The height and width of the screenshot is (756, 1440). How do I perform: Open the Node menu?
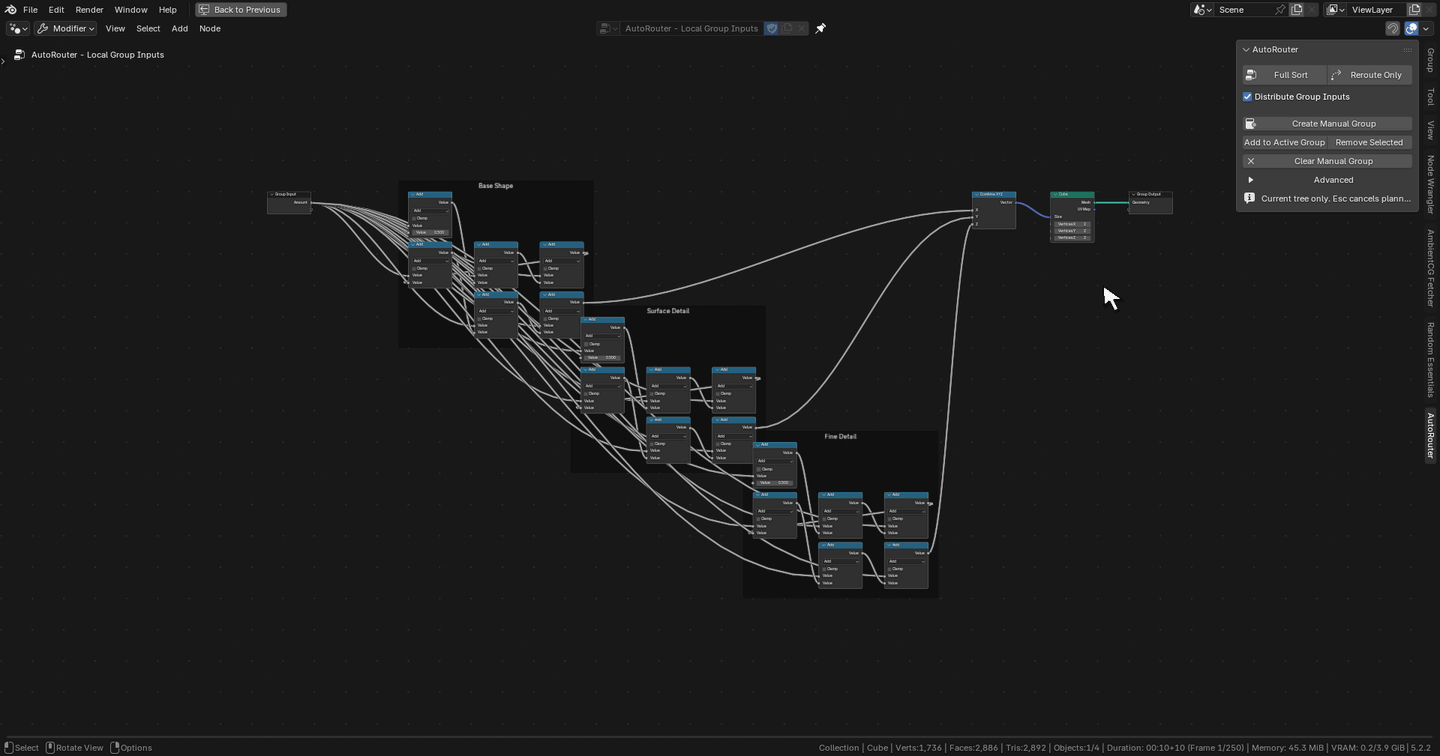pyautogui.click(x=210, y=28)
